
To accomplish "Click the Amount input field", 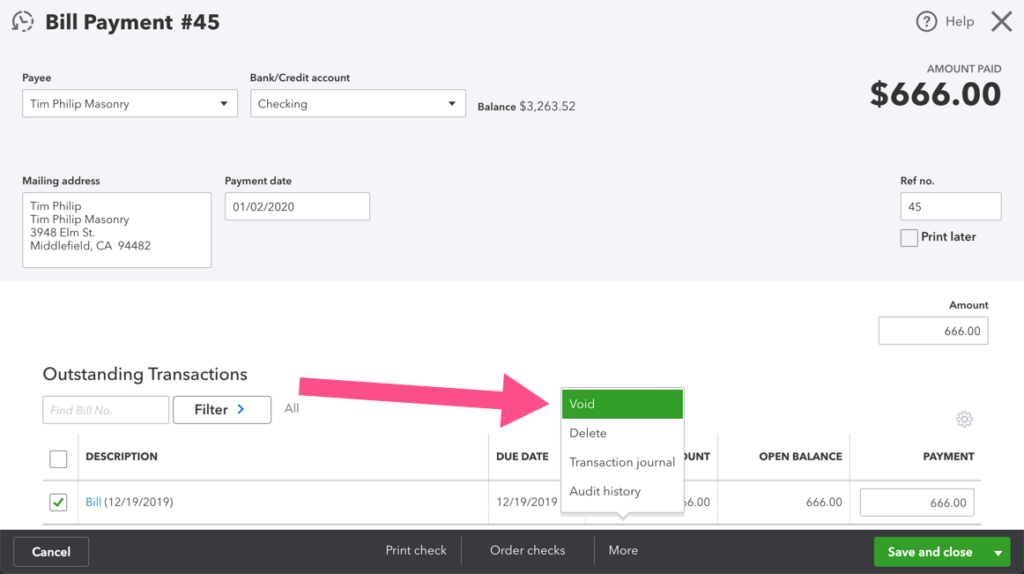I will [933, 331].
